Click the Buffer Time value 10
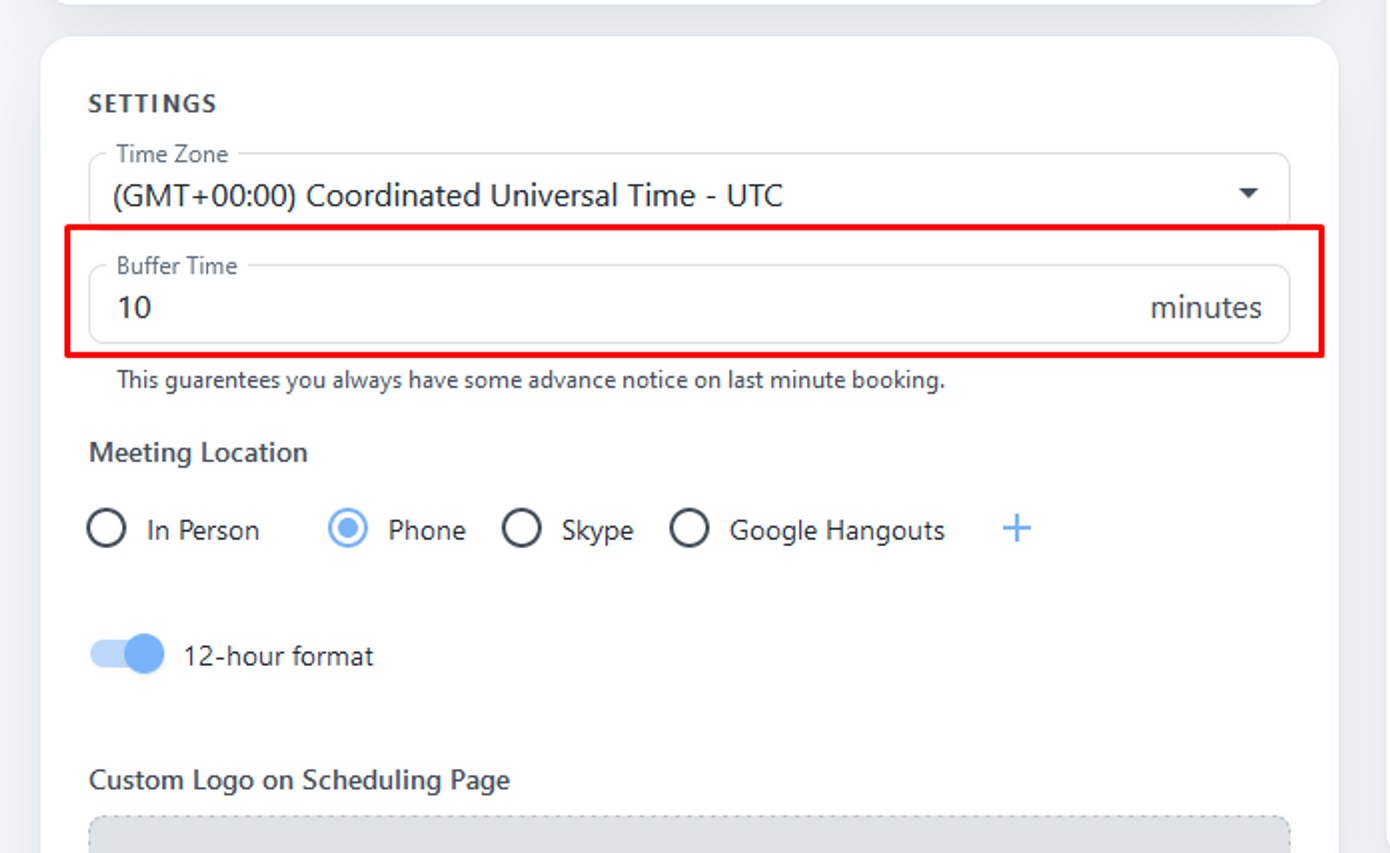1390x853 pixels. (x=134, y=307)
